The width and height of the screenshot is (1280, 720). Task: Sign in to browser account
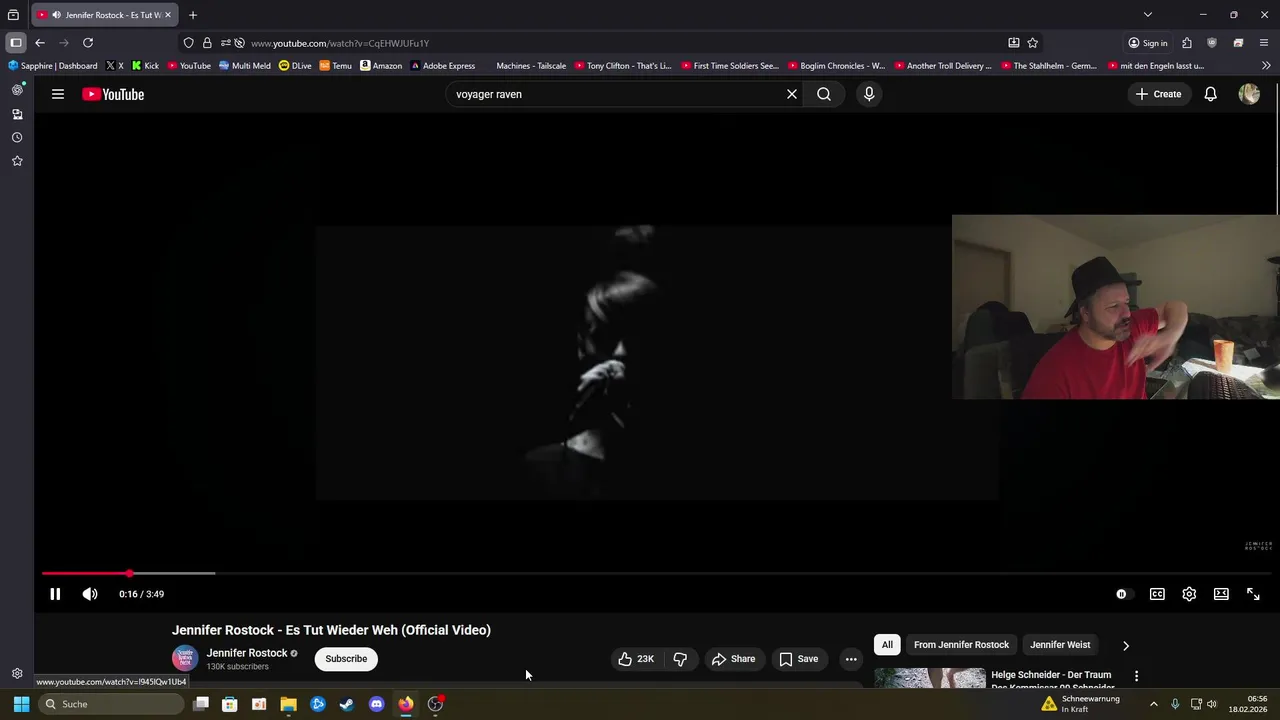[x=1148, y=43]
